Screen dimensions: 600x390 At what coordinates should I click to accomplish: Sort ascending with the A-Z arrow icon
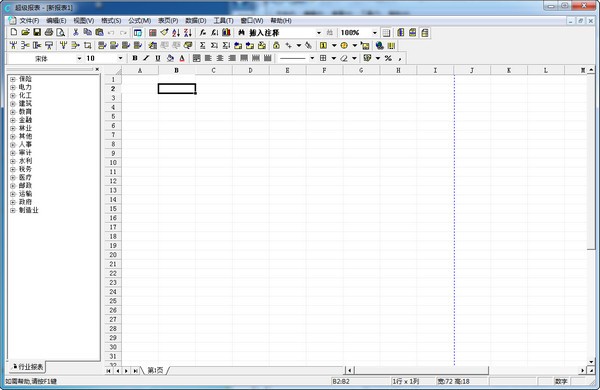pyautogui.click(x=176, y=33)
